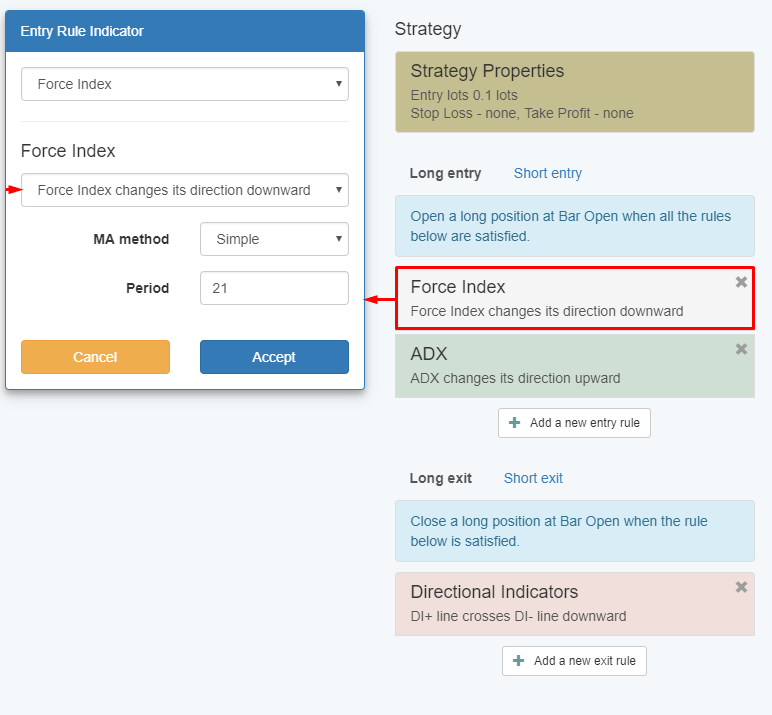Select the Force Index rule card

coord(560,298)
